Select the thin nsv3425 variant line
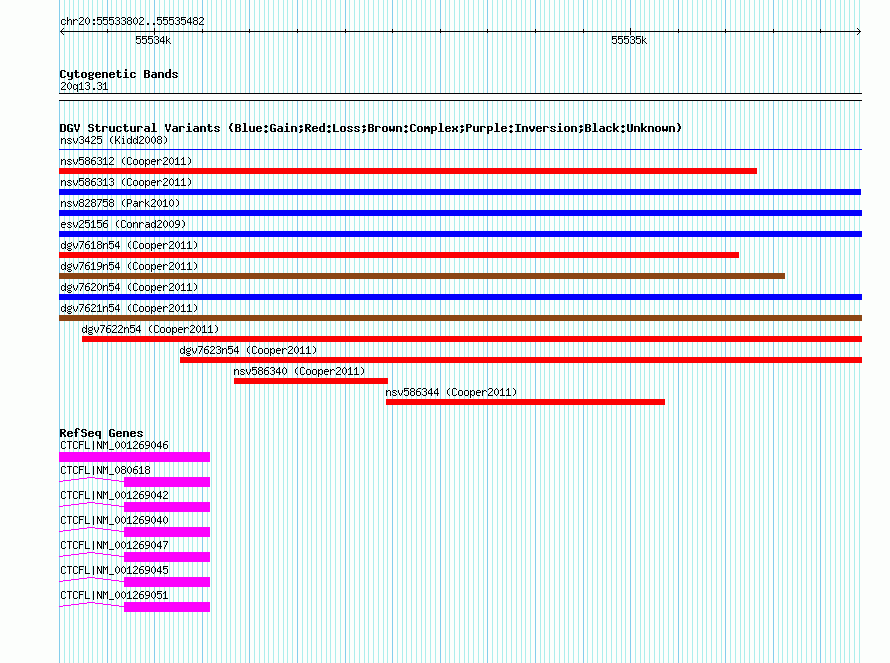 pyautogui.click(x=460, y=150)
